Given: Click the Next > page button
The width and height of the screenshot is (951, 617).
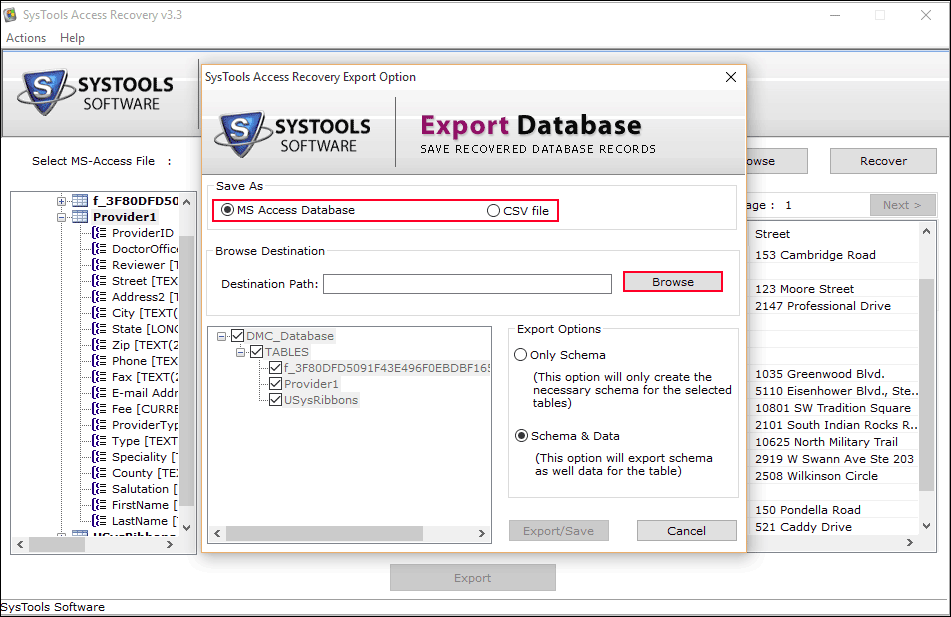Looking at the screenshot, I should (902, 205).
